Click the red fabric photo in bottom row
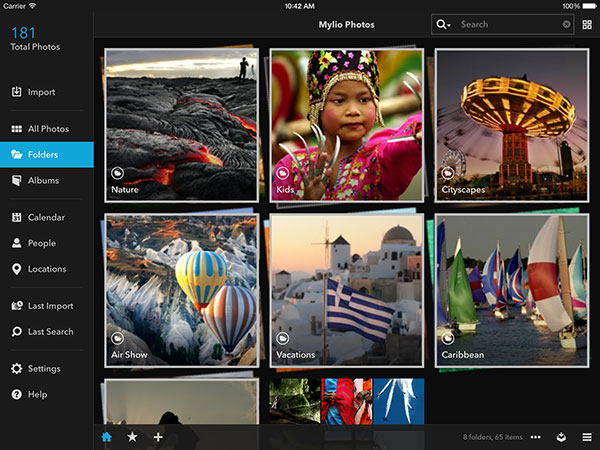Viewport: 600px width, 450px height. pos(347,401)
